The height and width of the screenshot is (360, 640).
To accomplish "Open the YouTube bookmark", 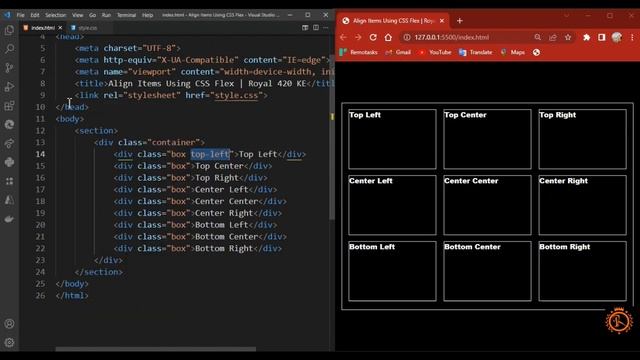I will (435, 52).
